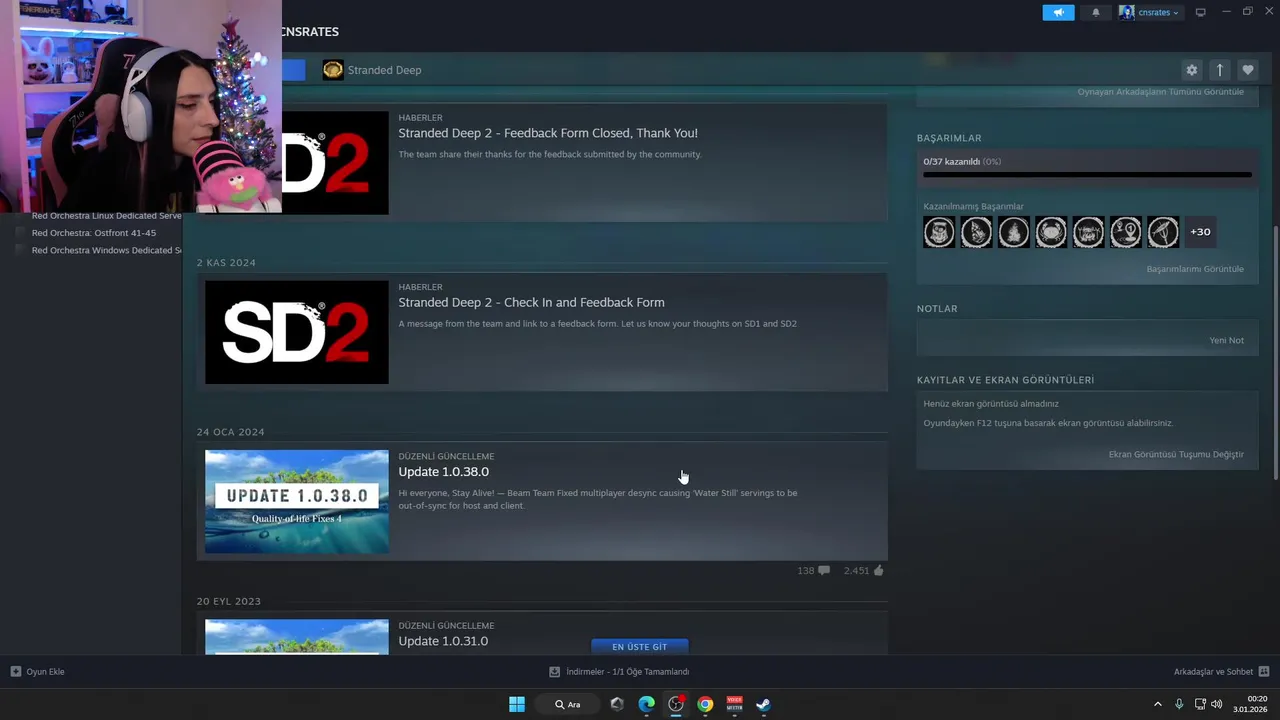
Task: Open Microsoft Edge from the taskbar
Action: (x=646, y=704)
